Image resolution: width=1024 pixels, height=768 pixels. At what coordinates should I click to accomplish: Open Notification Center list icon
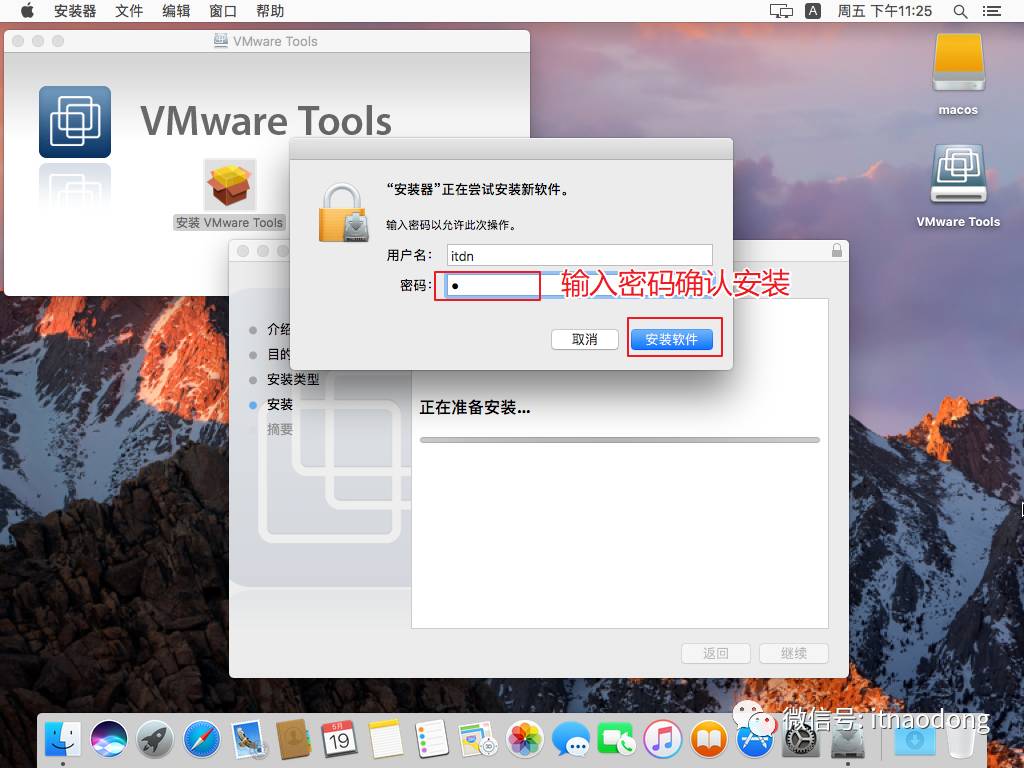(x=992, y=11)
